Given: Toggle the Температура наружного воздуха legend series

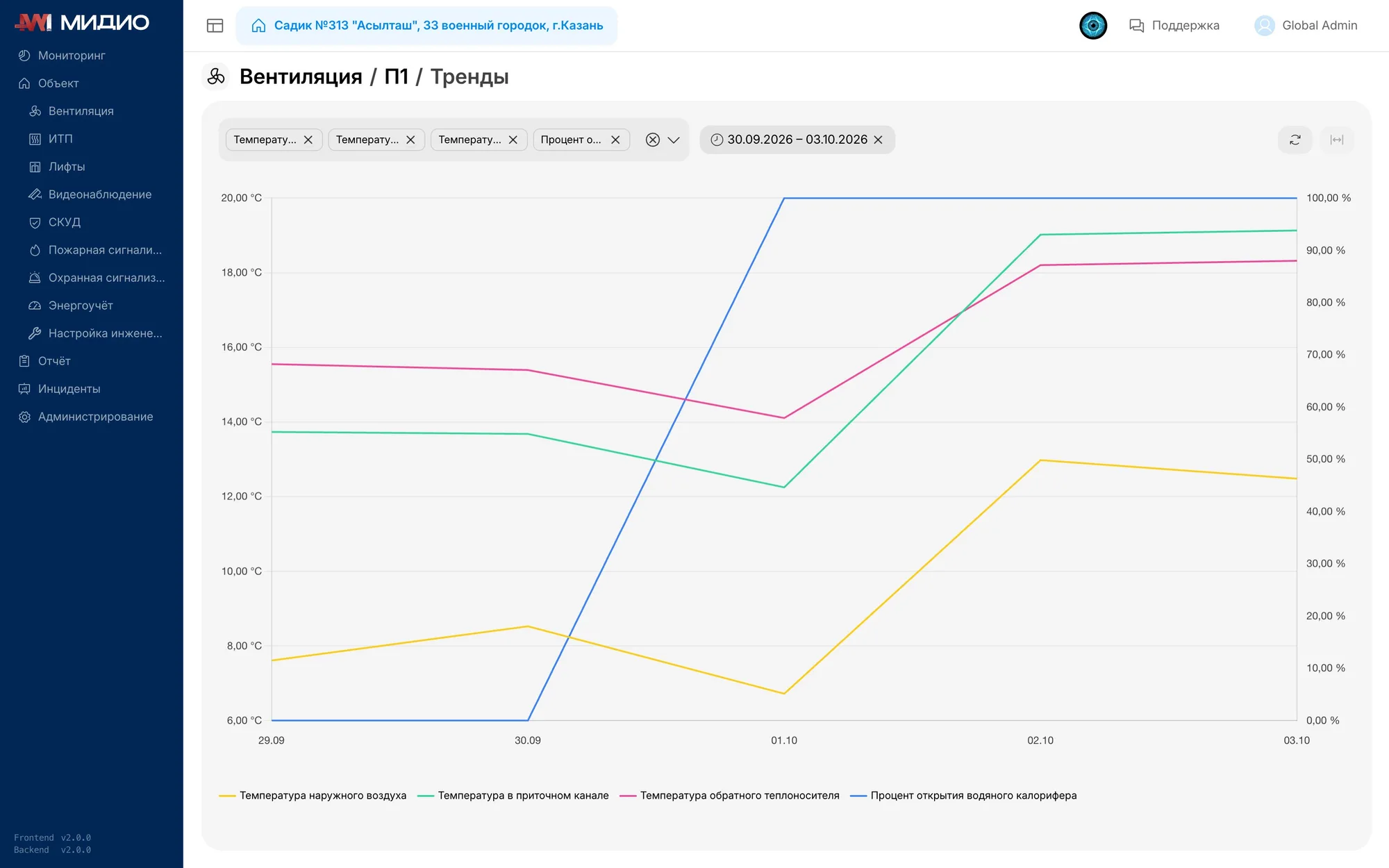Looking at the screenshot, I should click(313, 796).
